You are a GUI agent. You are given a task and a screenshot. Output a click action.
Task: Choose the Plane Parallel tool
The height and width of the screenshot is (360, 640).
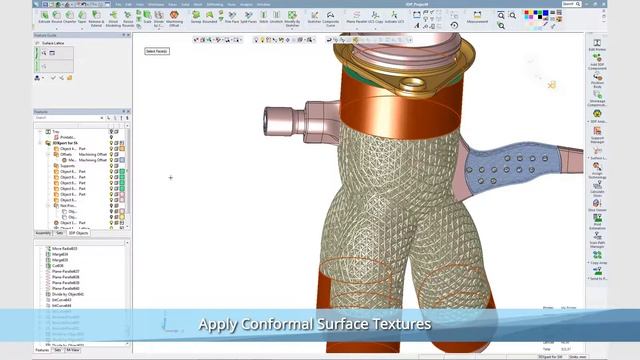pyautogui.click(x=356, y=17)
